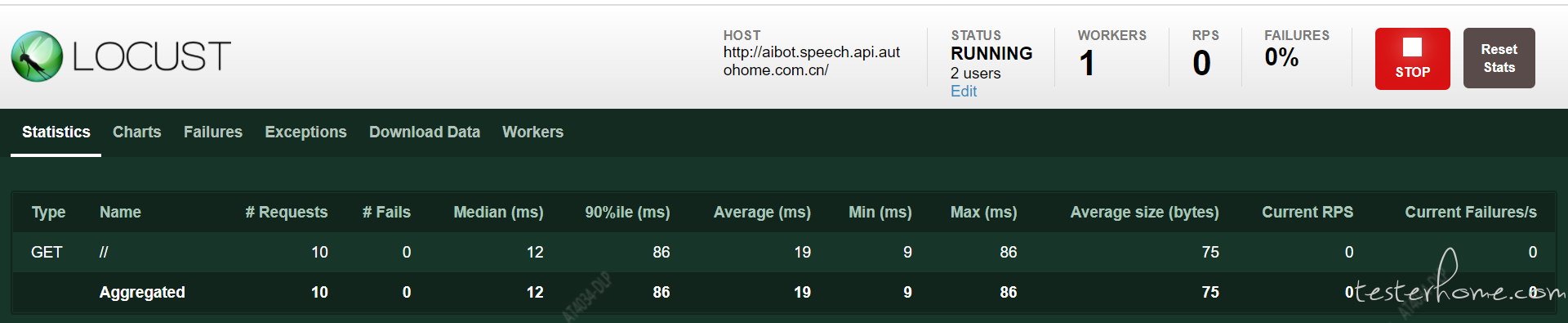Sort by 90%ile (ms) column
This screenshot has height=323, width=1568.
[x=627, y=212]
